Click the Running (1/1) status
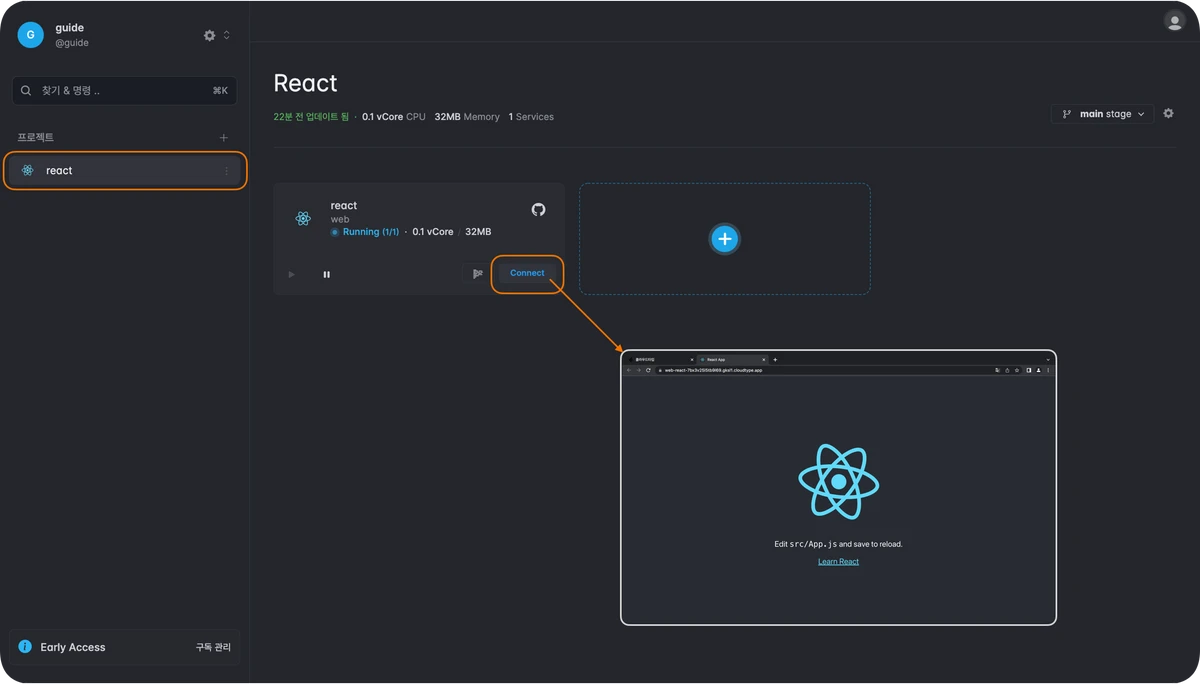This screenshot has width=1200, height=684. pyautogui.click(x=364, y=232)
